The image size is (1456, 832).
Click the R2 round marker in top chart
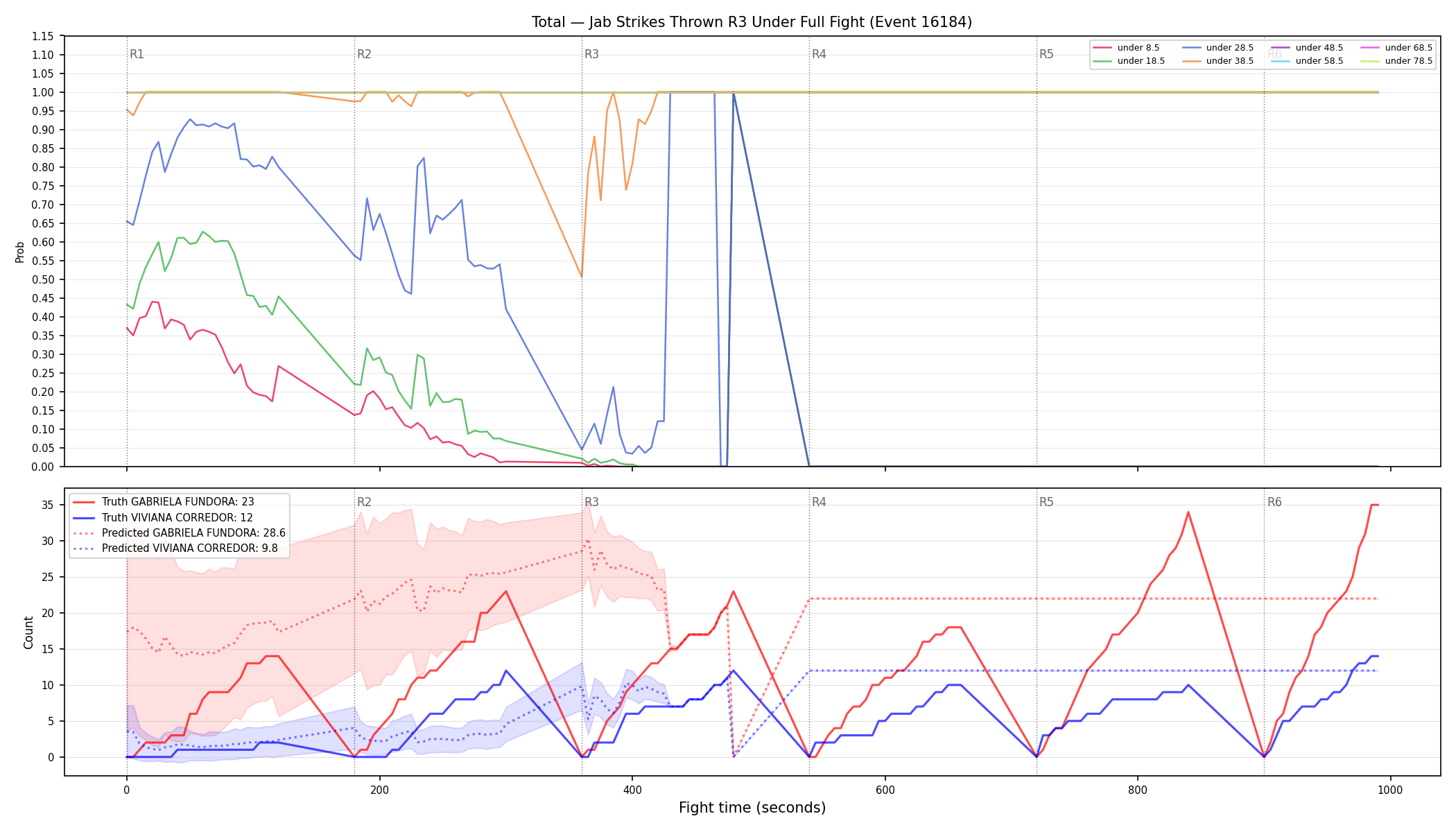[364, 54]
